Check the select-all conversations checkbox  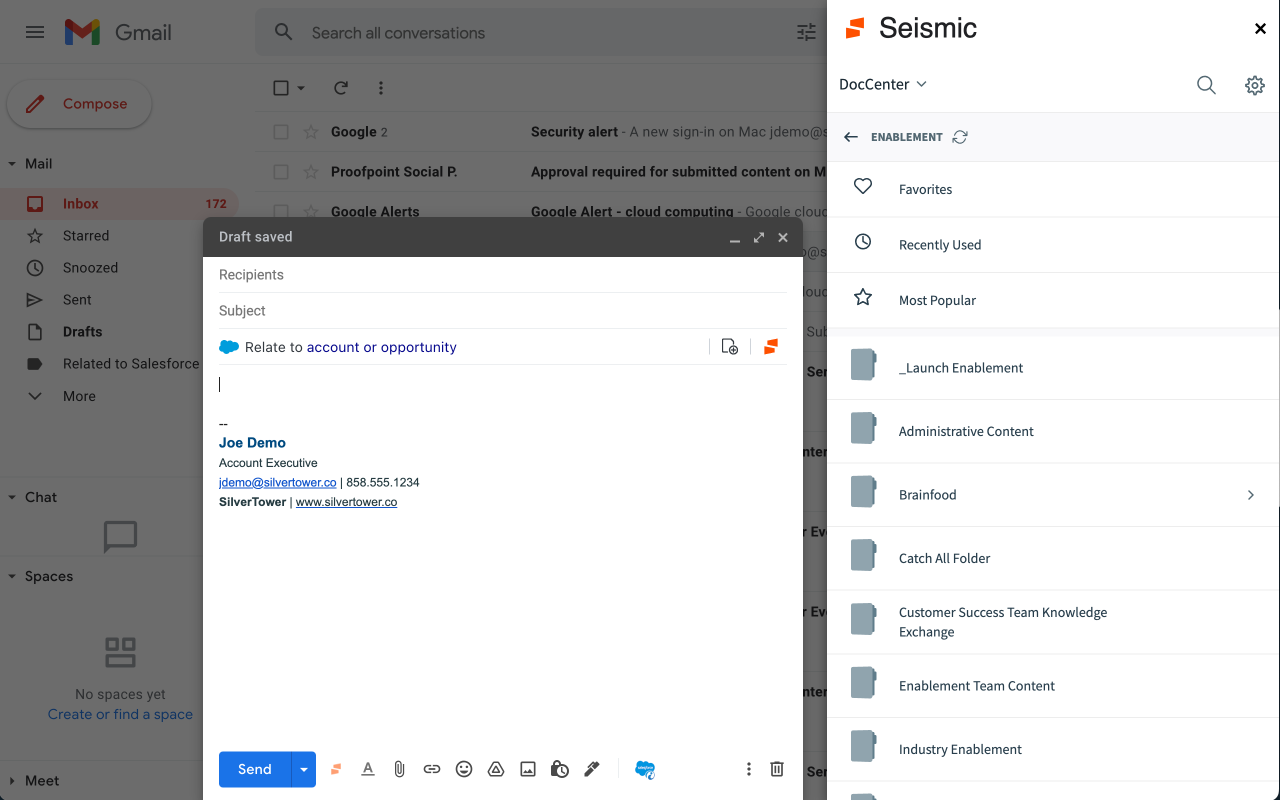click(281, 87)
